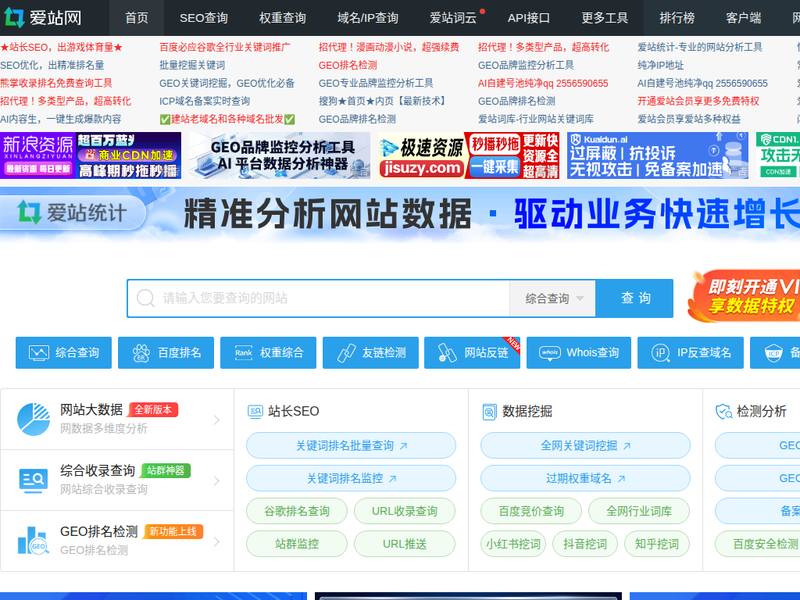Open the 爱站词库-行业网站关键词库 link
800x600 pixels.
pos(536,119)
